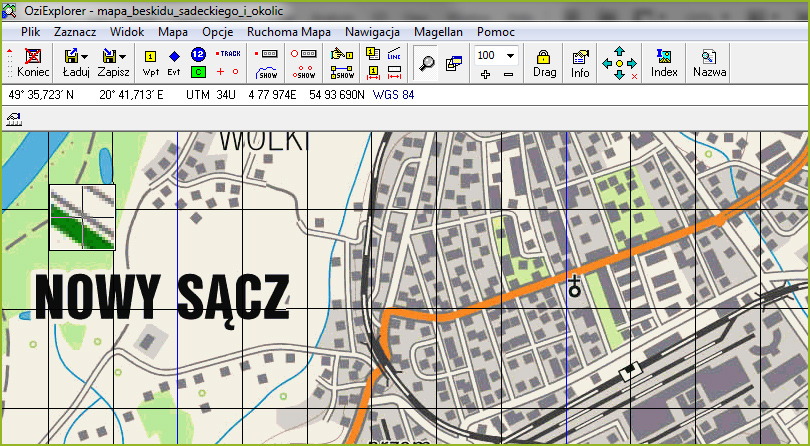Click the map view window icon
This screenshot has width=810, height=446.
[453, 63]
